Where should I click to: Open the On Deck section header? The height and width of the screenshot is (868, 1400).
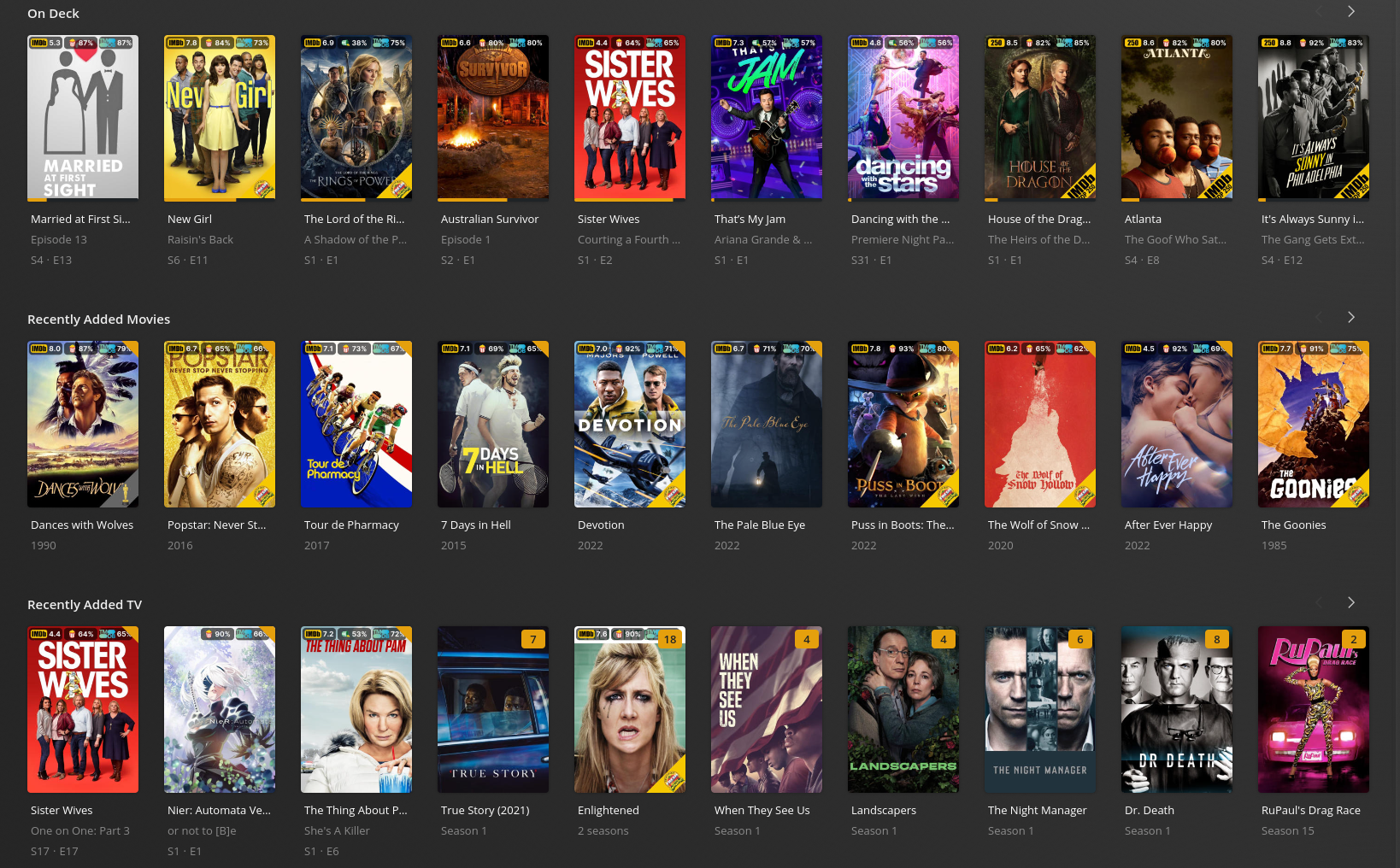click(x=53, y=14)
